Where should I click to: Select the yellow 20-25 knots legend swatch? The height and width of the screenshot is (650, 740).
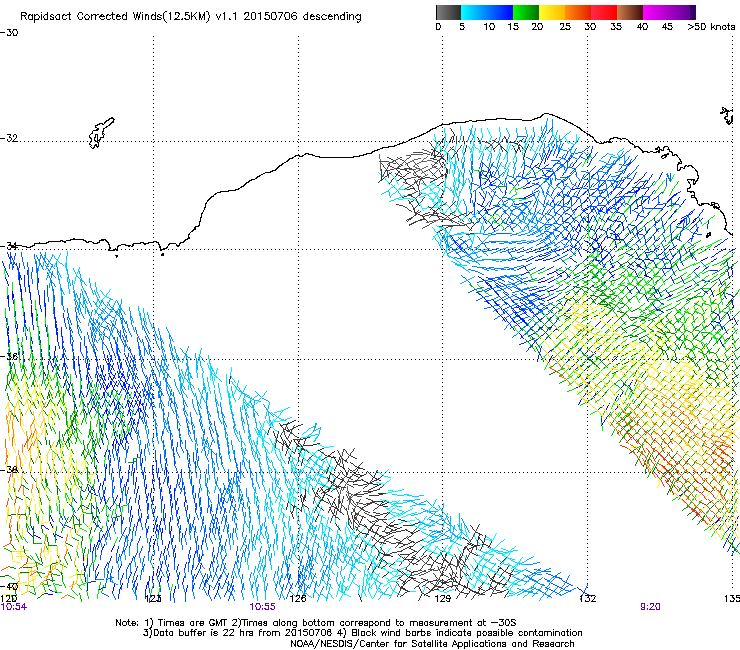coord(552,12)
